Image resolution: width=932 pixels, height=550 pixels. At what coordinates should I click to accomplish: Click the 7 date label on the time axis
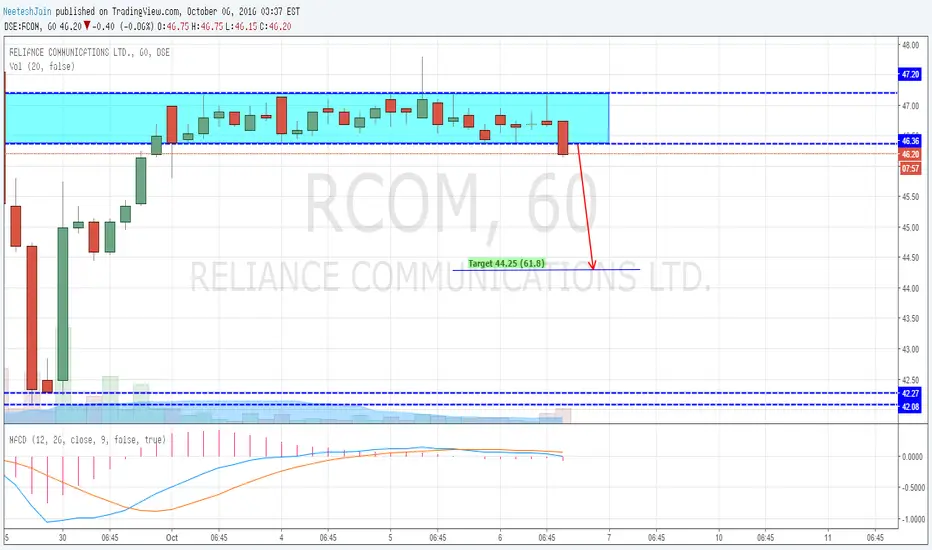pyautogui.click(x=609, y=538)
